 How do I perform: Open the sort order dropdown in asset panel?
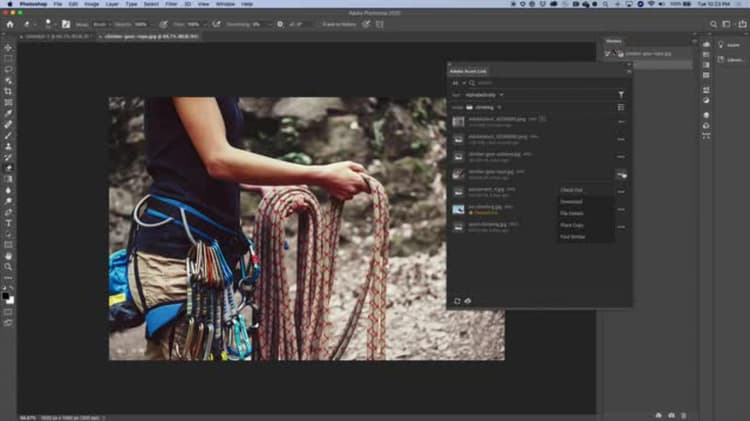coord(485,95)
